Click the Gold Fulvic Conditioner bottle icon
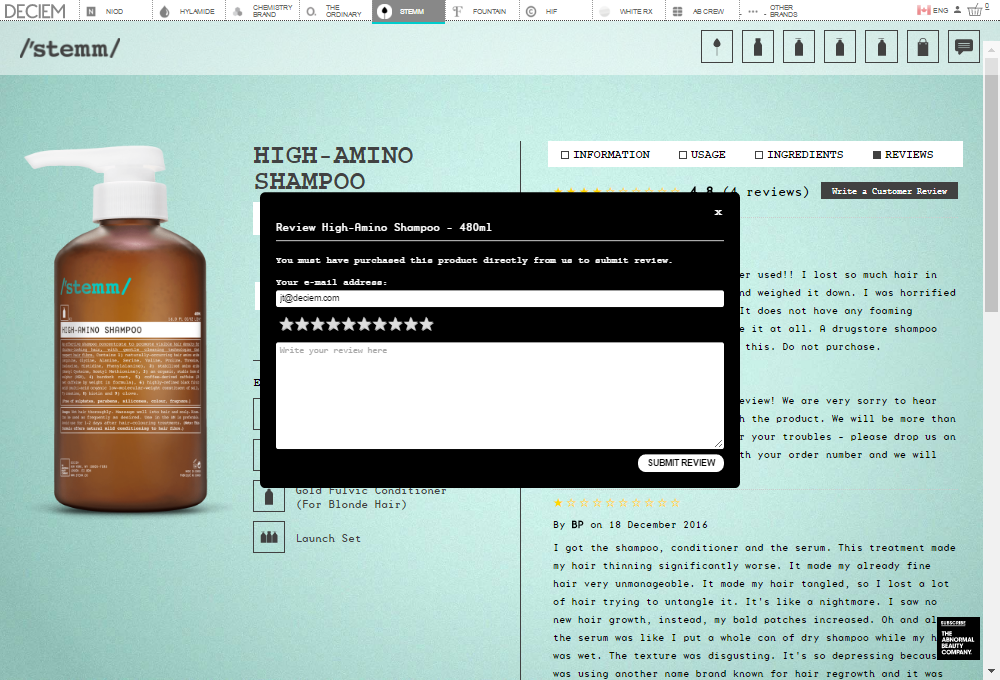Screen dimensions: 1000x680 268,496
